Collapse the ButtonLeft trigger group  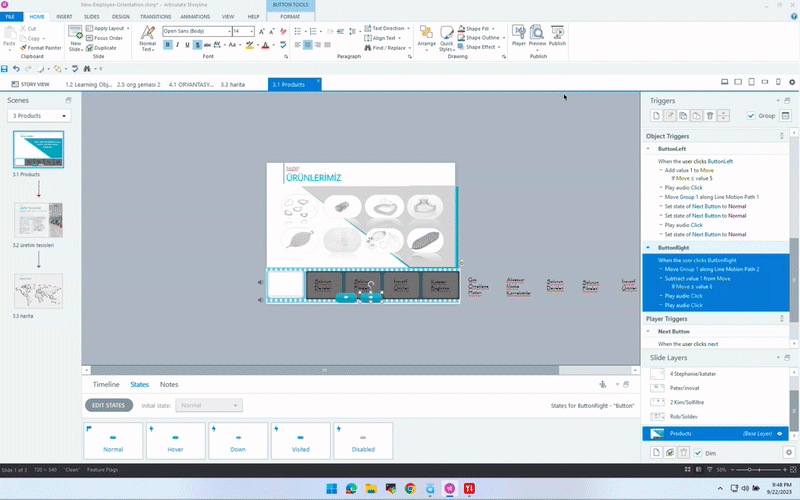(x=648, y=148)
